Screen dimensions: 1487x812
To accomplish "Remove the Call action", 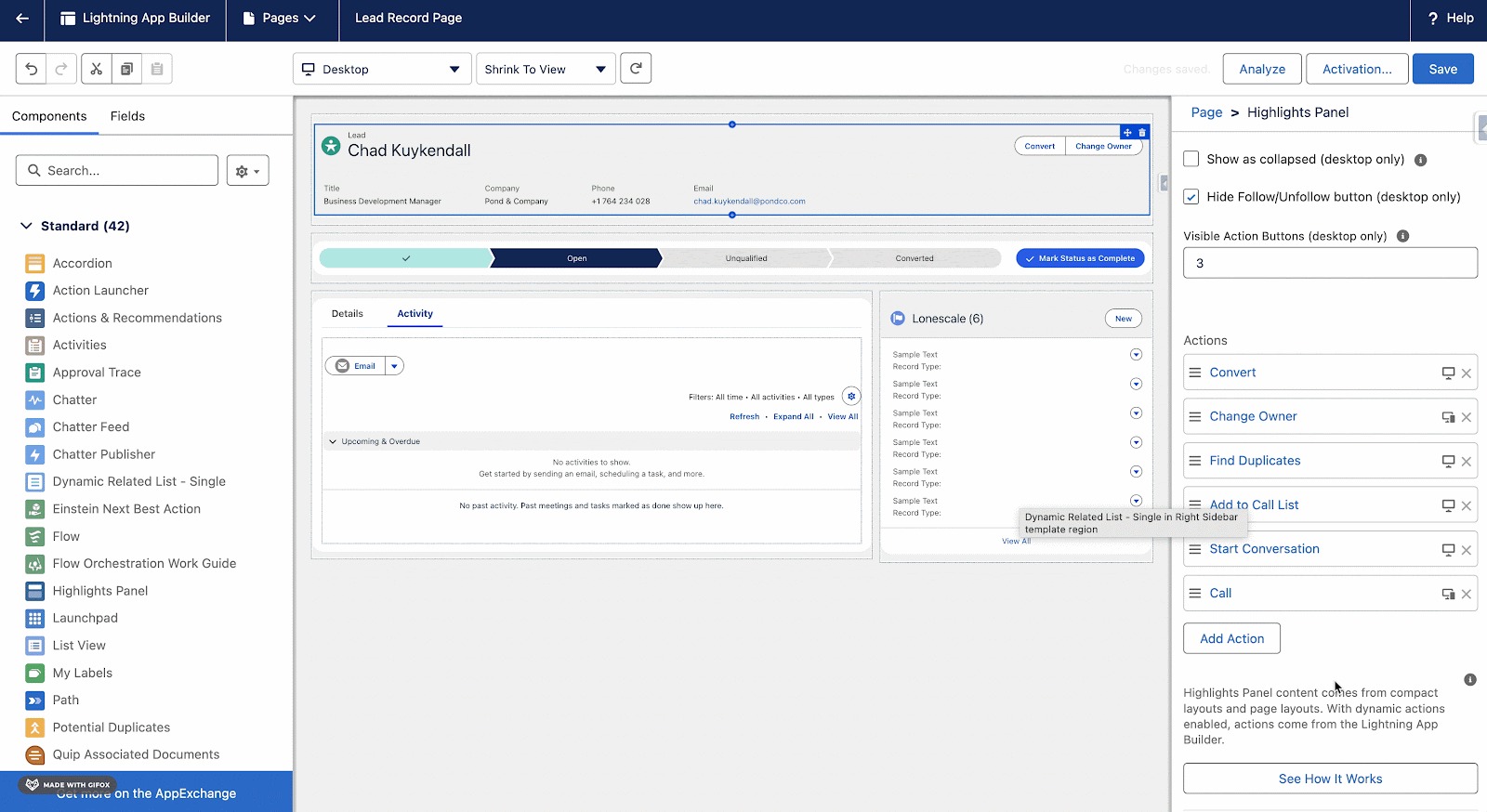I will coord(1466,594).
